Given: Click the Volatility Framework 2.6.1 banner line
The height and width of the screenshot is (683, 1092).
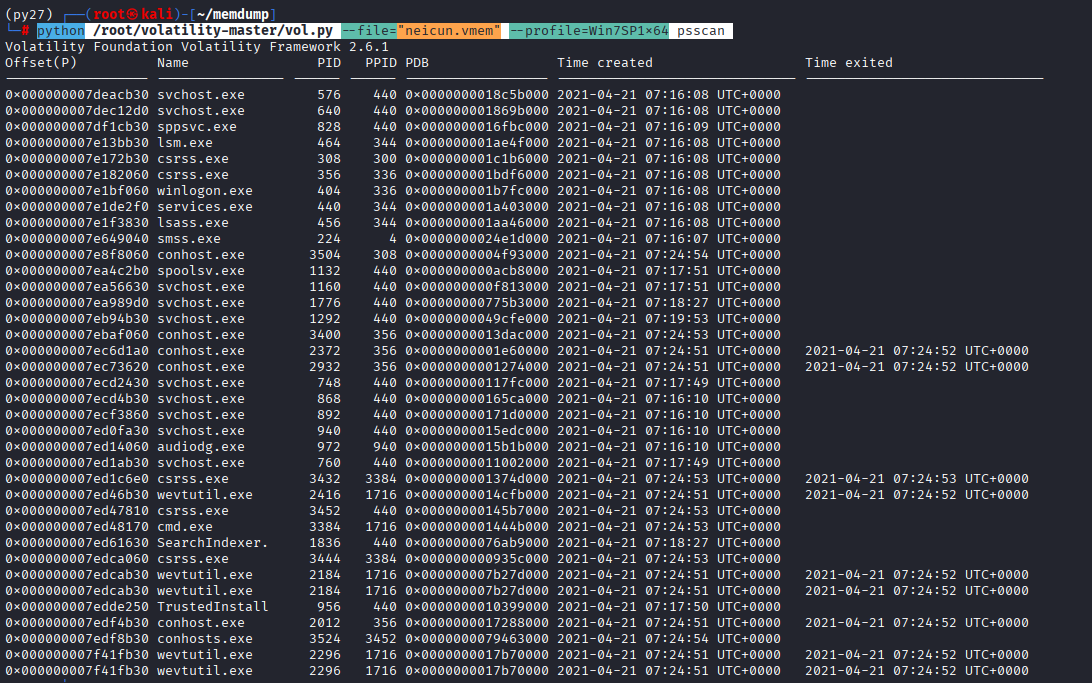Looking at the screenshot, I should pyautogui.click(x=197, y=47).
